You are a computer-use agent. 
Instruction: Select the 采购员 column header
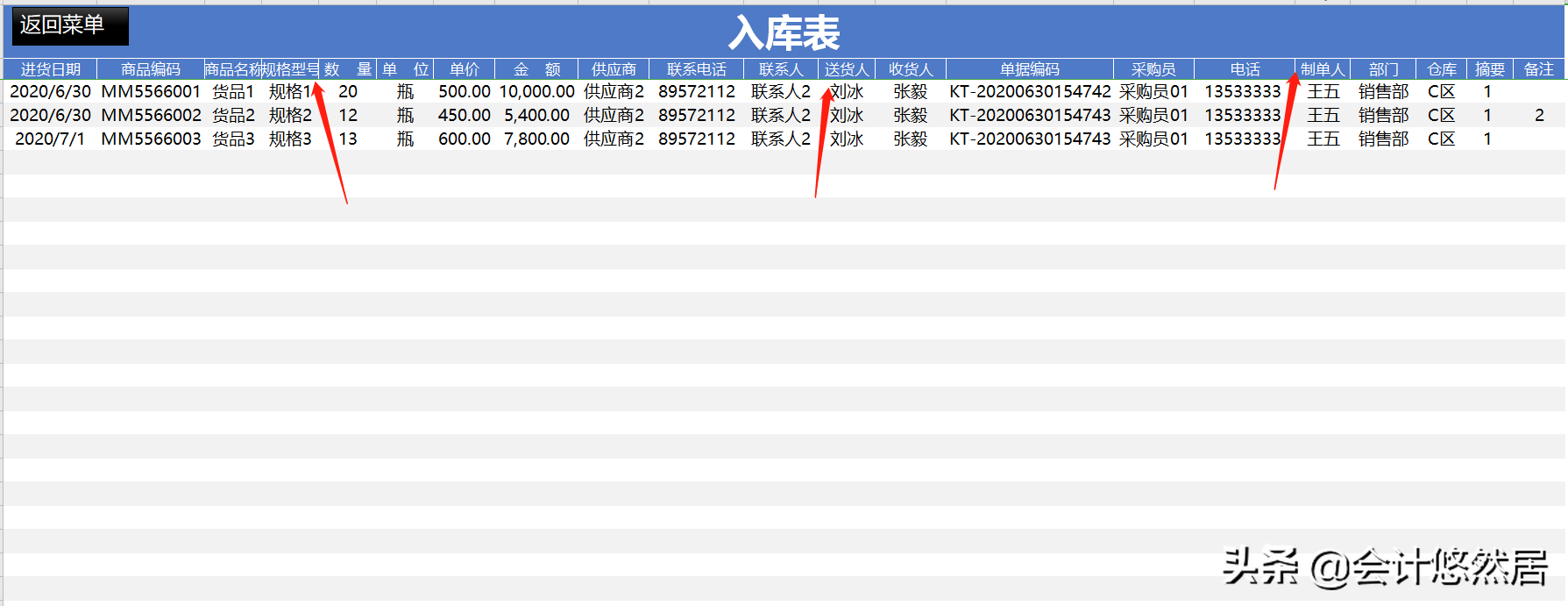tap(1153, 69)
